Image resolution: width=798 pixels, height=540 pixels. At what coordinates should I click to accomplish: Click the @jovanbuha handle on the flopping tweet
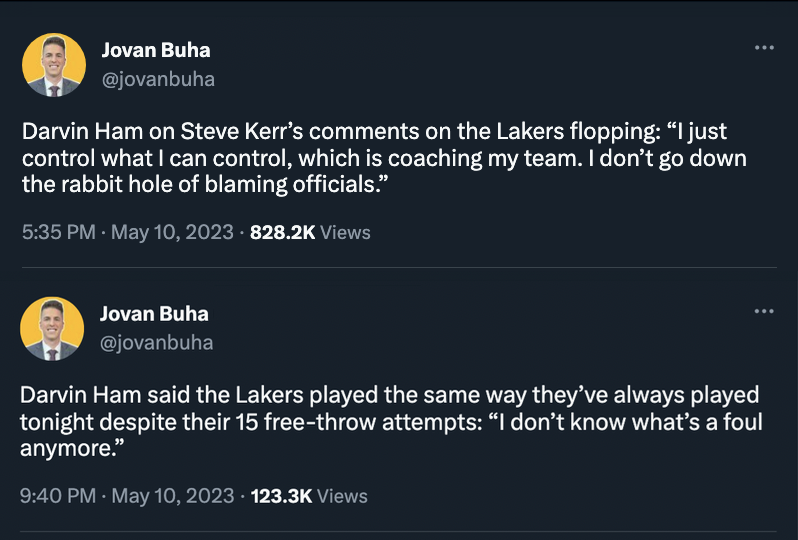158,79
